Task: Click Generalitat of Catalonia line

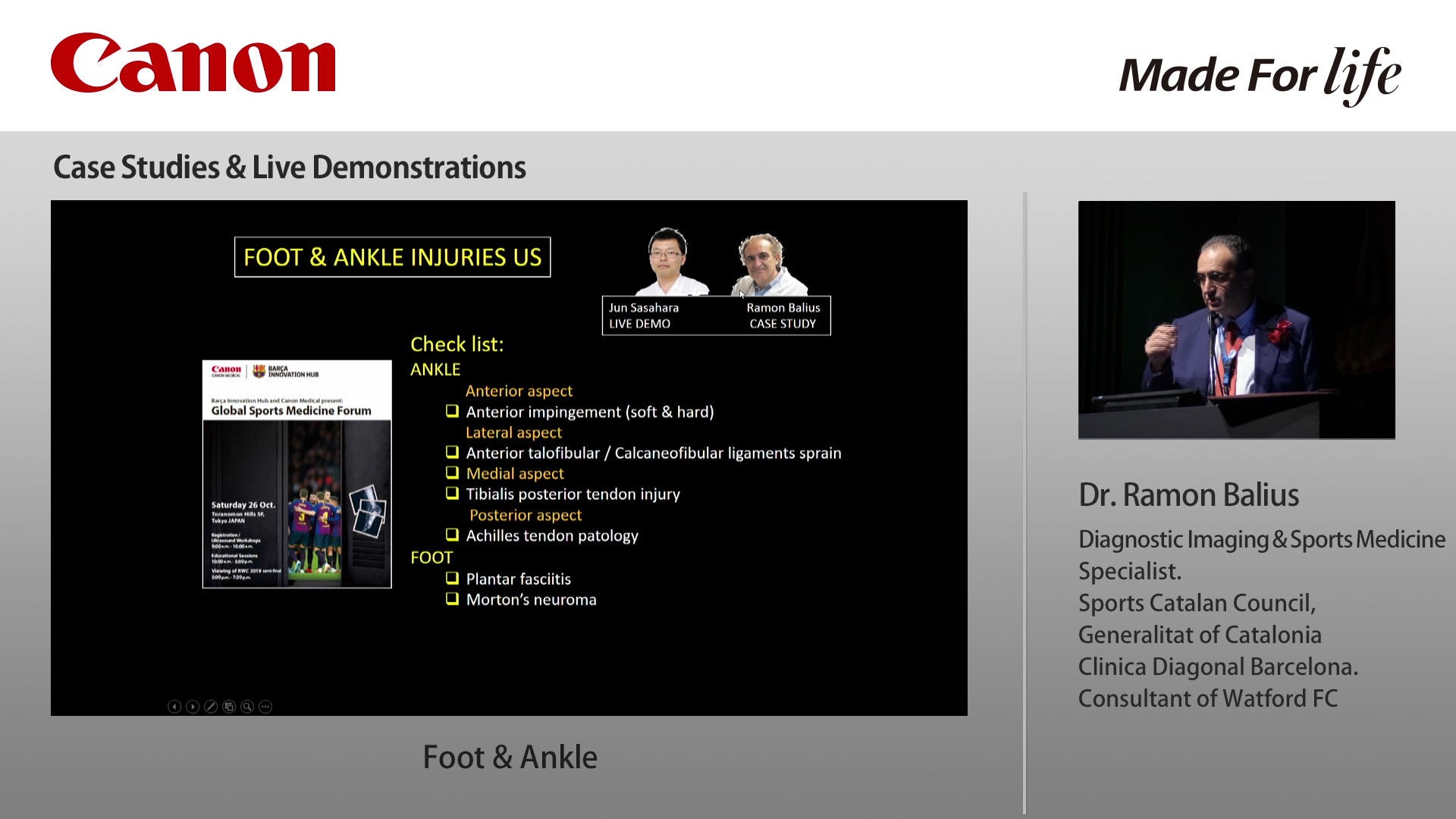Action: click(1200, 635)
